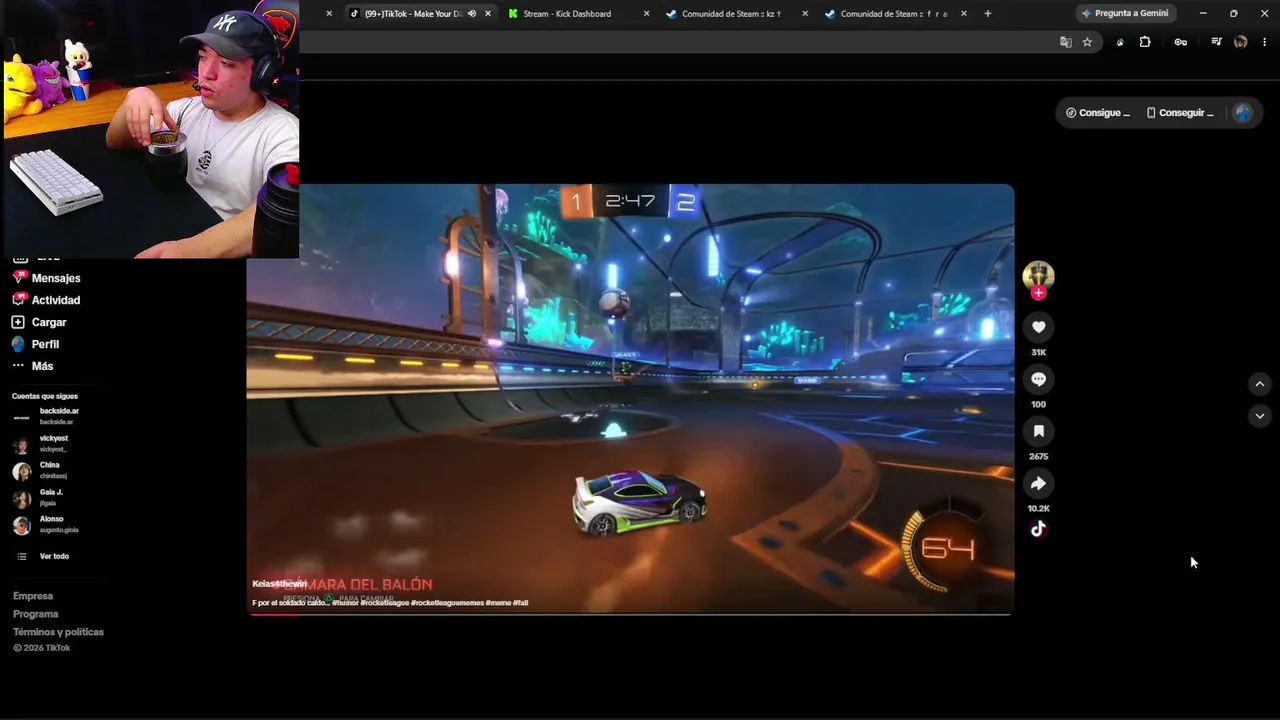Like the TikTok video with heart icon
1280x720 pixels.
(1038, 327)
